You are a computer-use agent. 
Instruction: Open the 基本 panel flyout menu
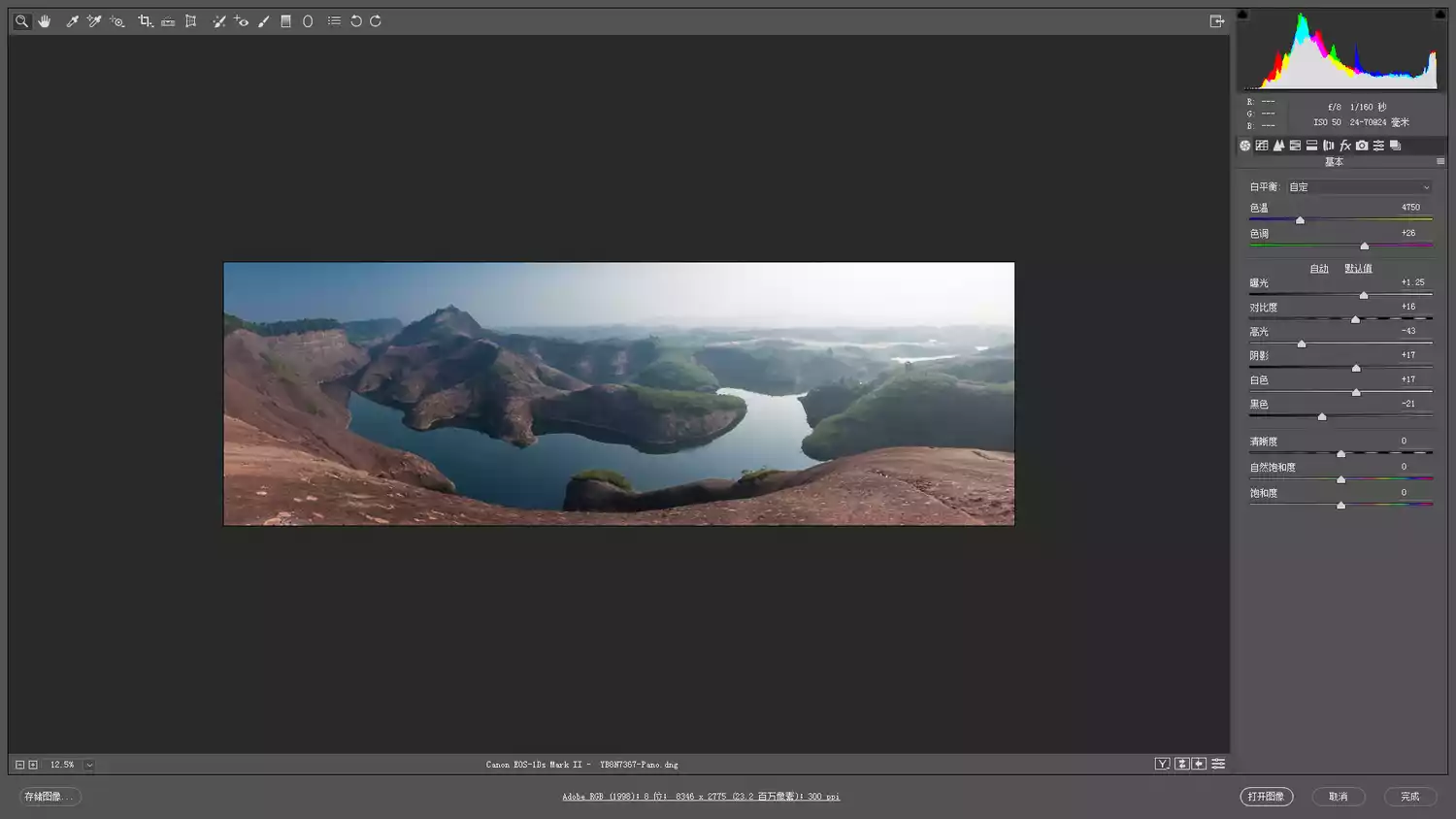(x=1440, y=162)
